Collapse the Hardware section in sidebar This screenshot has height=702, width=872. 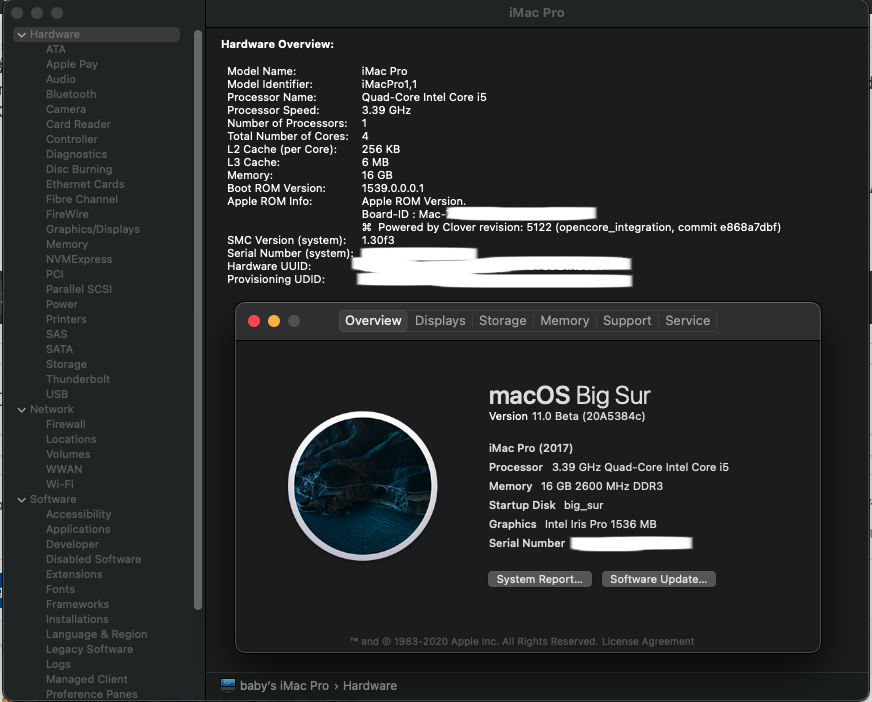point(22,34)
